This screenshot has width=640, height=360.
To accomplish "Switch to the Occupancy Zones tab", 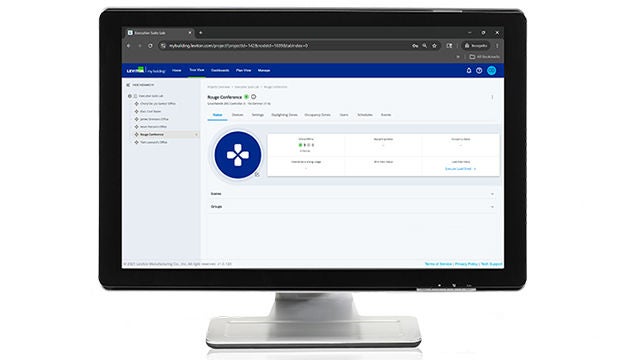I will 318,115.
